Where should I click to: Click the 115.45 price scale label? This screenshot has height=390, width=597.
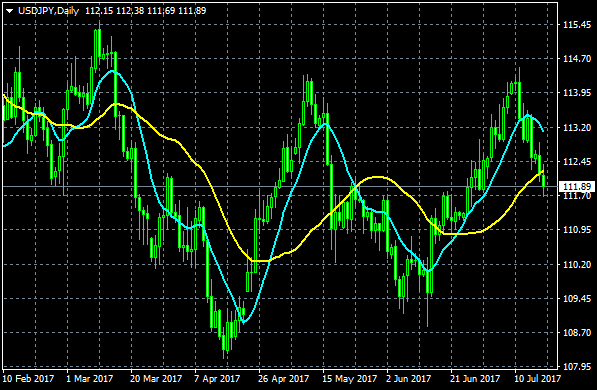click(x=577, y=25)
